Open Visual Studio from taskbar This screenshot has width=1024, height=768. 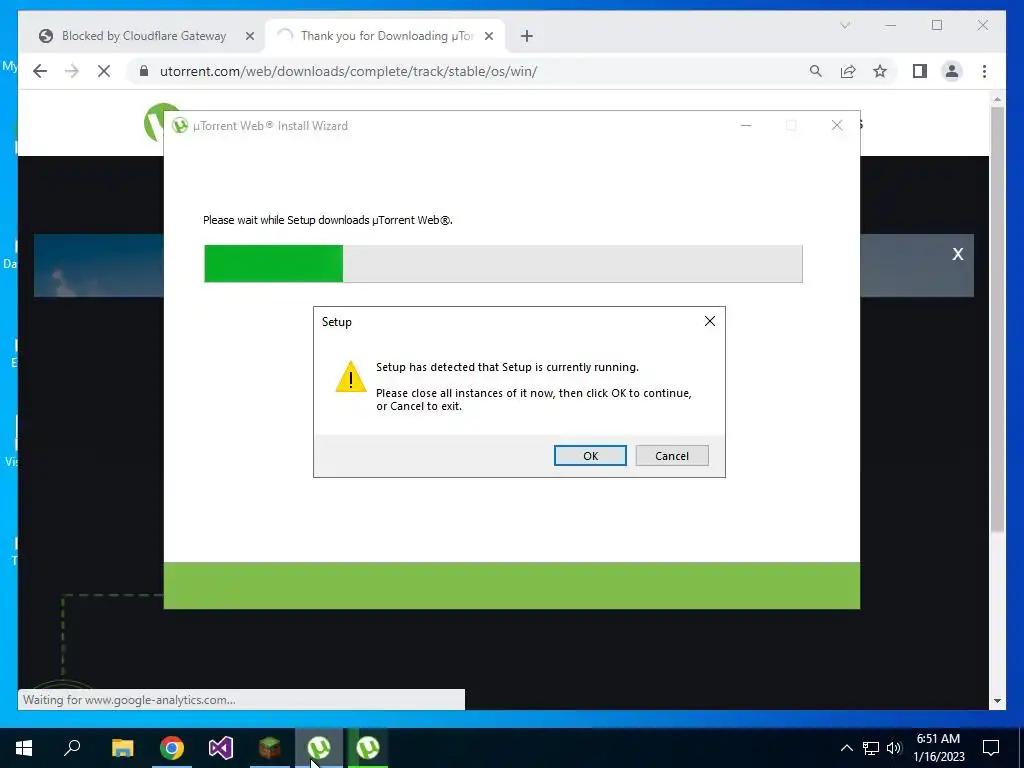[x=221, y=748]
